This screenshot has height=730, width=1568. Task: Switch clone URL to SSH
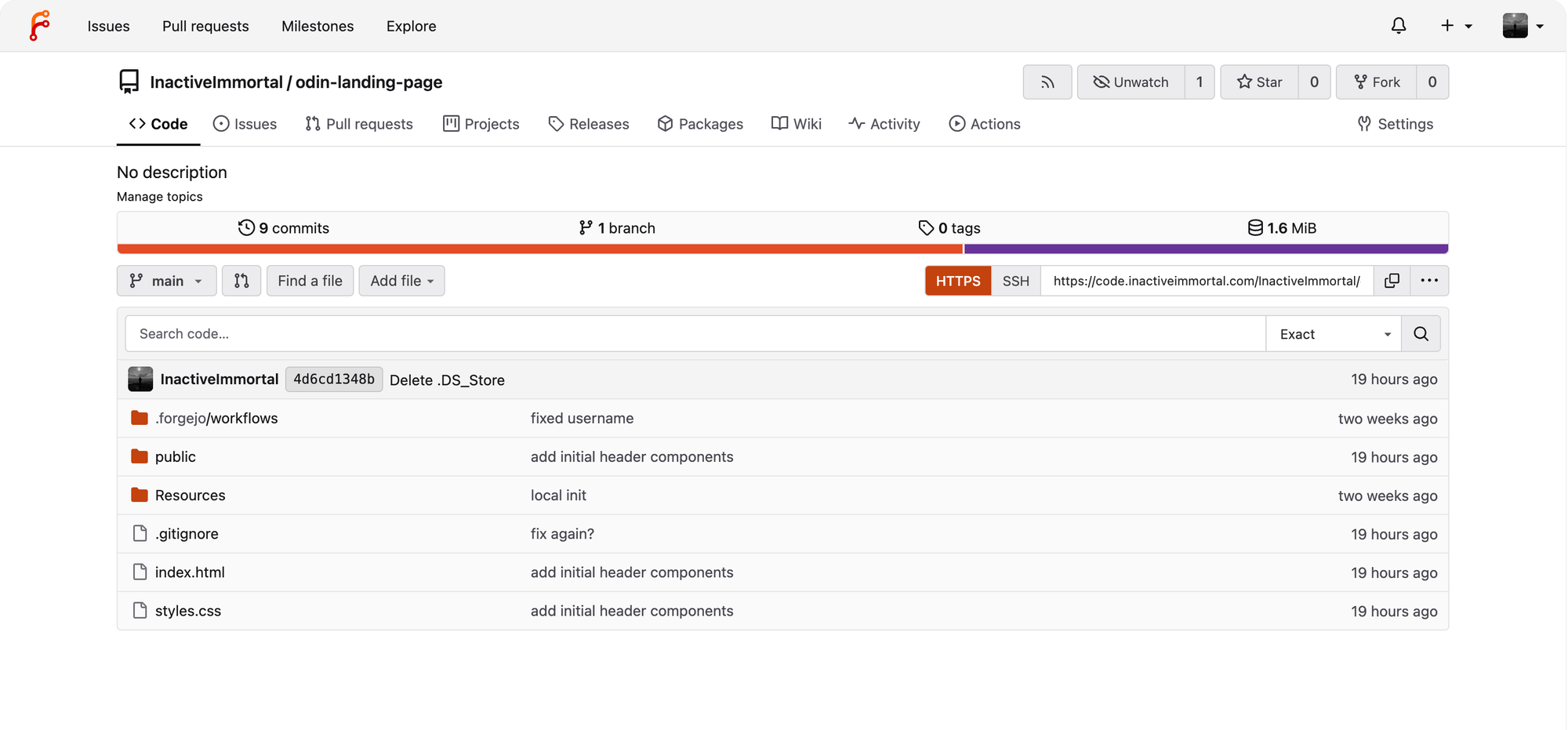1015,281
